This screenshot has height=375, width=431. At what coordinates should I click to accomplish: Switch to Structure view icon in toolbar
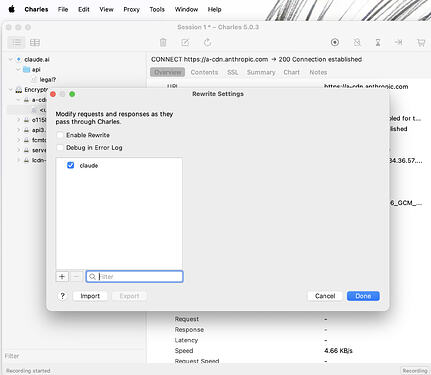coord(16,43)
